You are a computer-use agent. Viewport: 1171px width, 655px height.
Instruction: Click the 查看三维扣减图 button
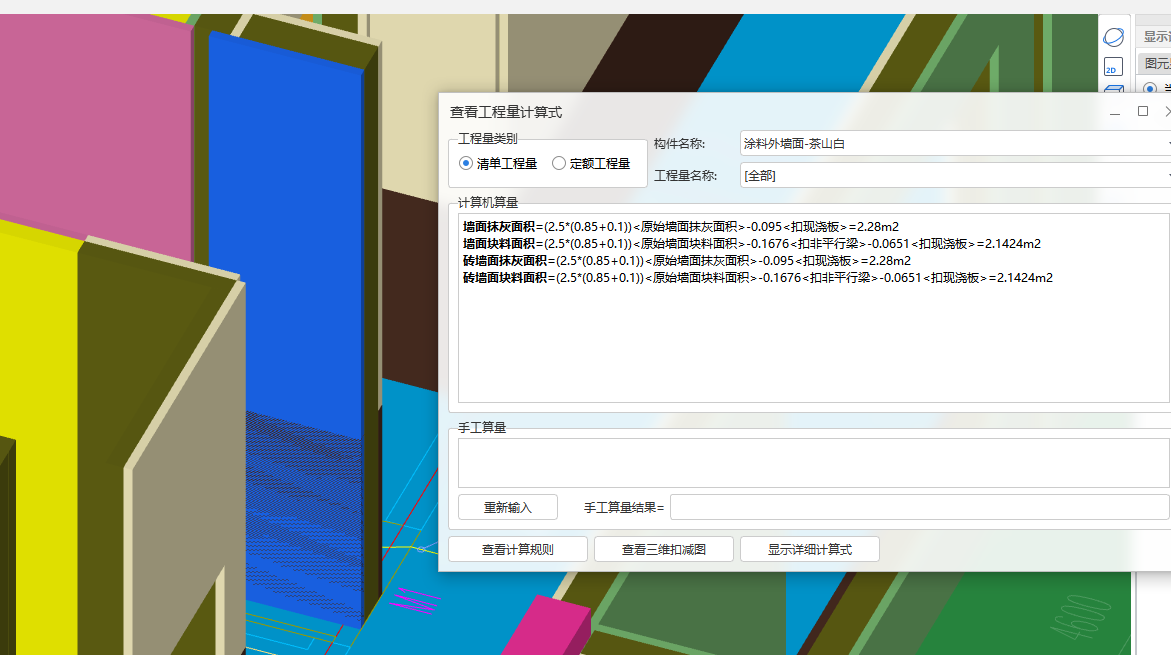click(x=664, y=550)
